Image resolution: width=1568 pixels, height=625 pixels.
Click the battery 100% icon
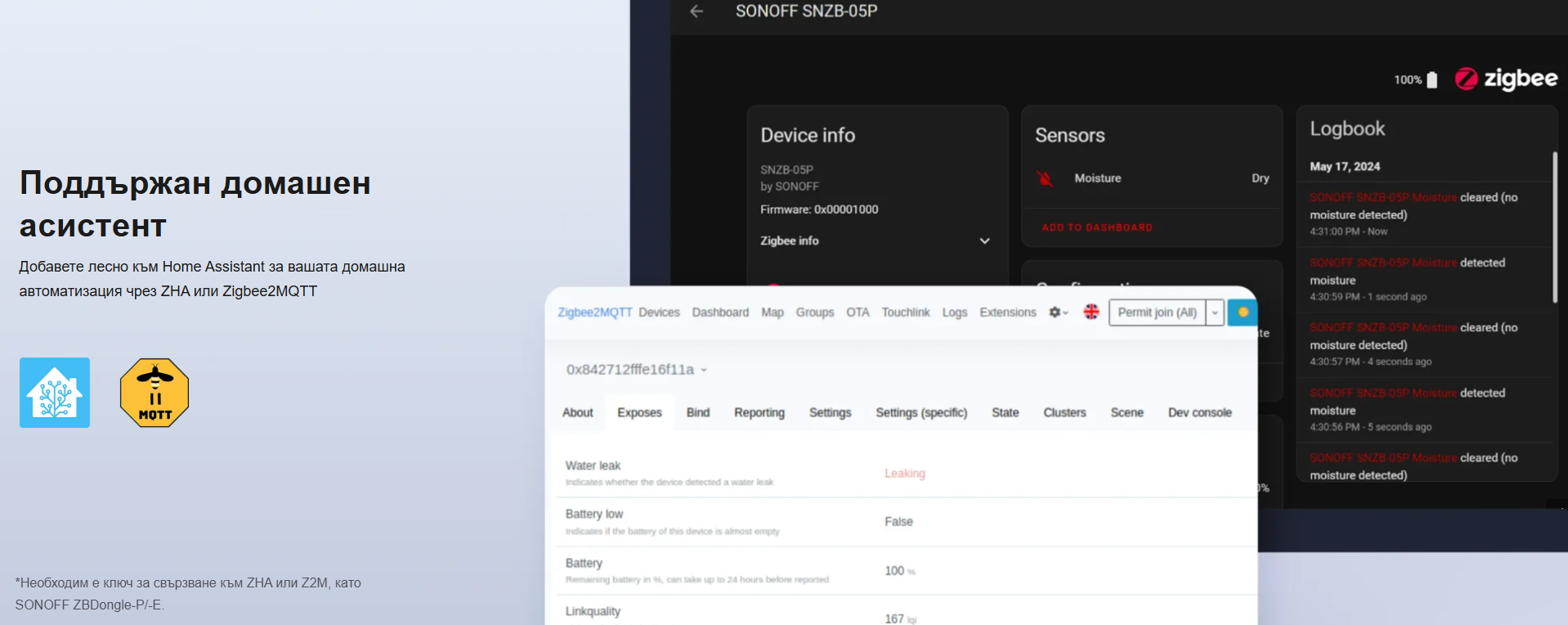click(x=1431, y=80)
